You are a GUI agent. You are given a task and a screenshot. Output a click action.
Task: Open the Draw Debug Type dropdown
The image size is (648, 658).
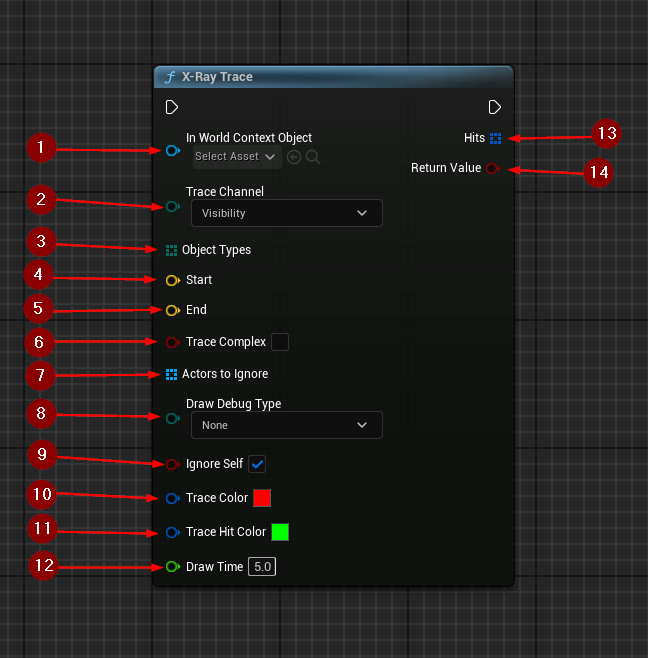(x=286, y=425)
